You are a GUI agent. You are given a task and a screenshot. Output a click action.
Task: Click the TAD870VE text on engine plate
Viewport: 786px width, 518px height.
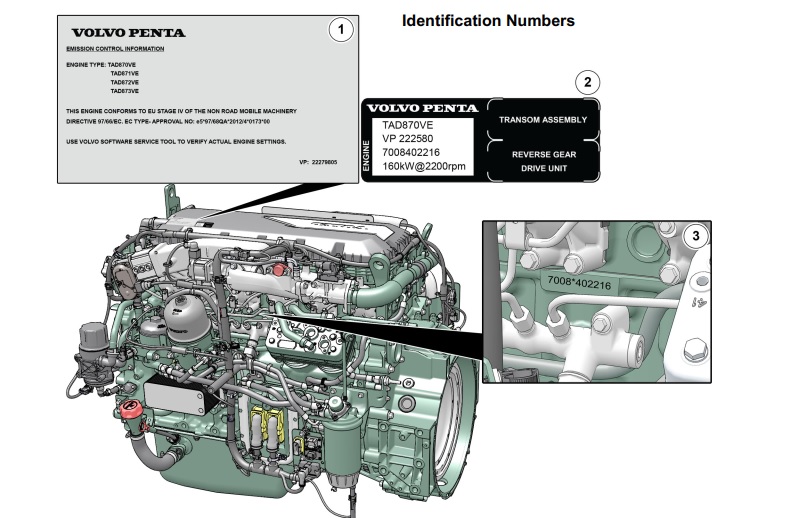tap(408, 125)
